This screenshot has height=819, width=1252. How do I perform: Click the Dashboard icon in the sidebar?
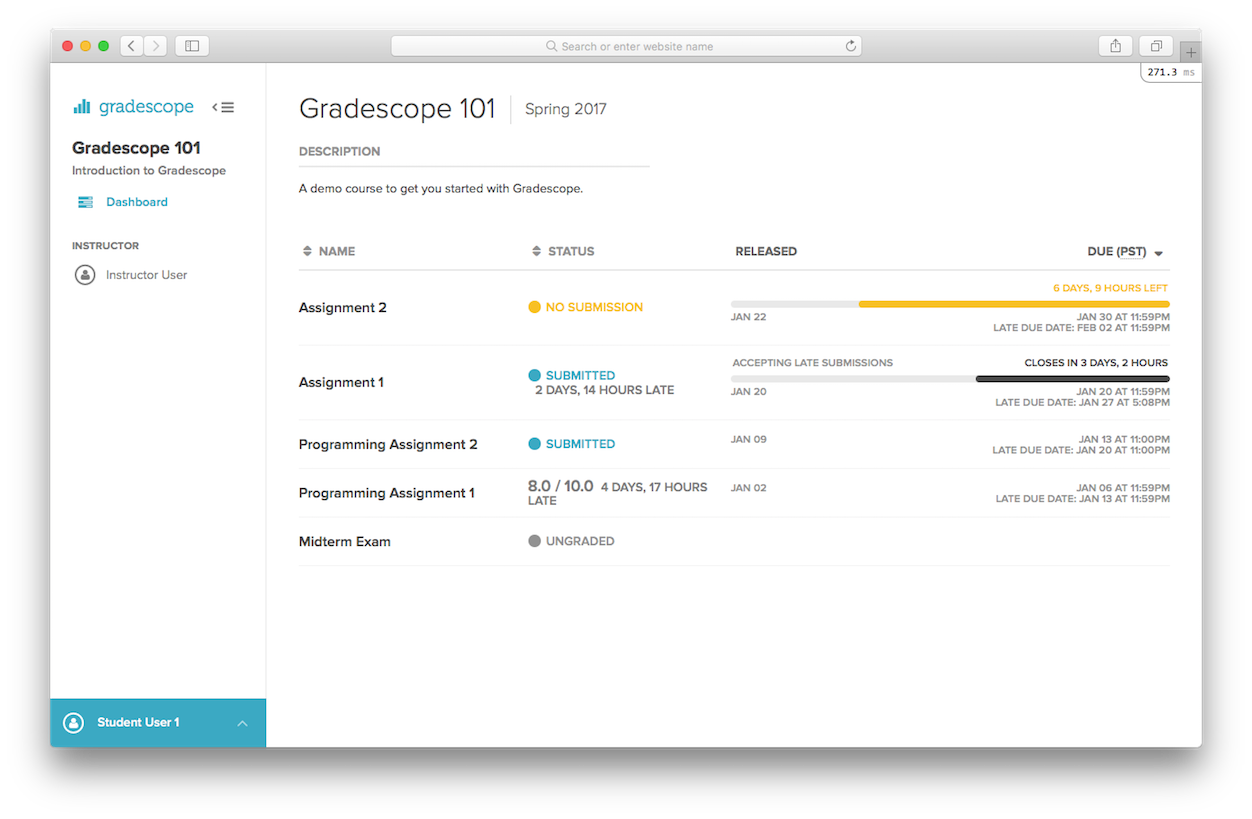[x=85, y=202]
